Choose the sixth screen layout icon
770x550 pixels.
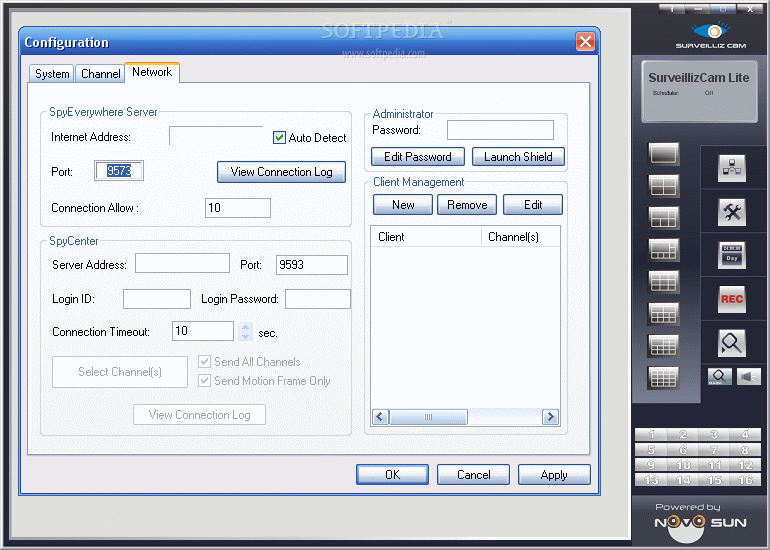(663, 314)
